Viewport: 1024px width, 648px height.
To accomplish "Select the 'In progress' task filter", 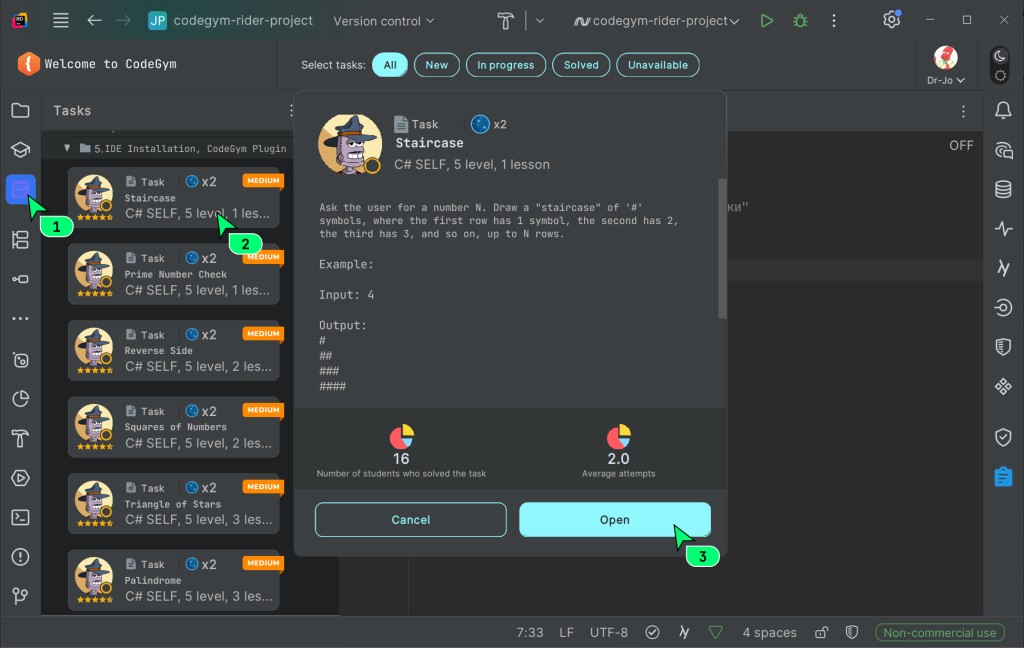I will (505, 65).
